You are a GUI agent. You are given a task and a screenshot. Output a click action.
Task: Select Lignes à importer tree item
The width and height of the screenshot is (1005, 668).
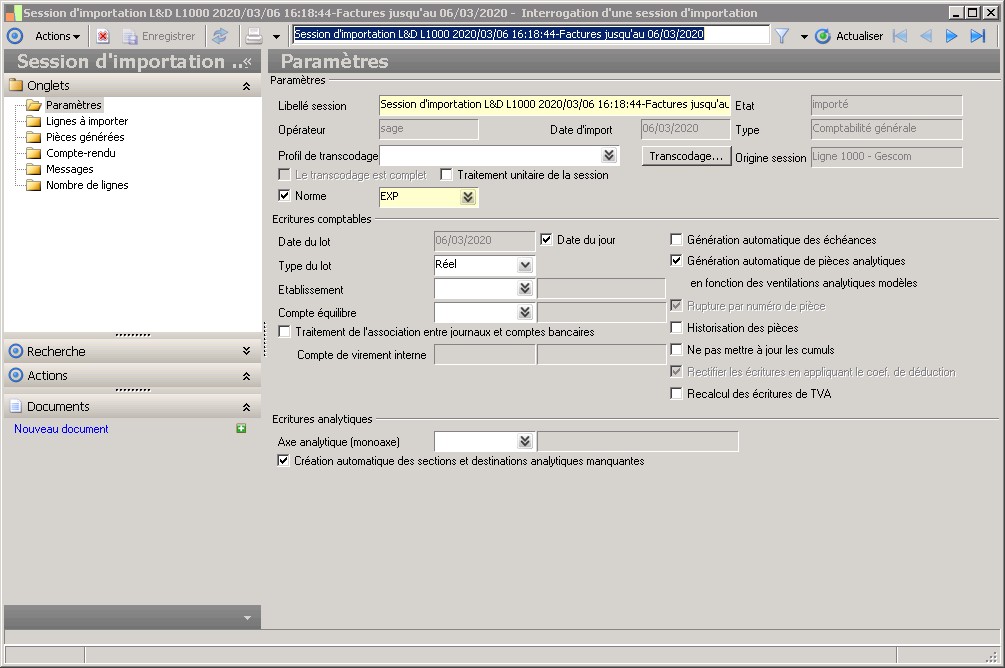tap(87, 121)
